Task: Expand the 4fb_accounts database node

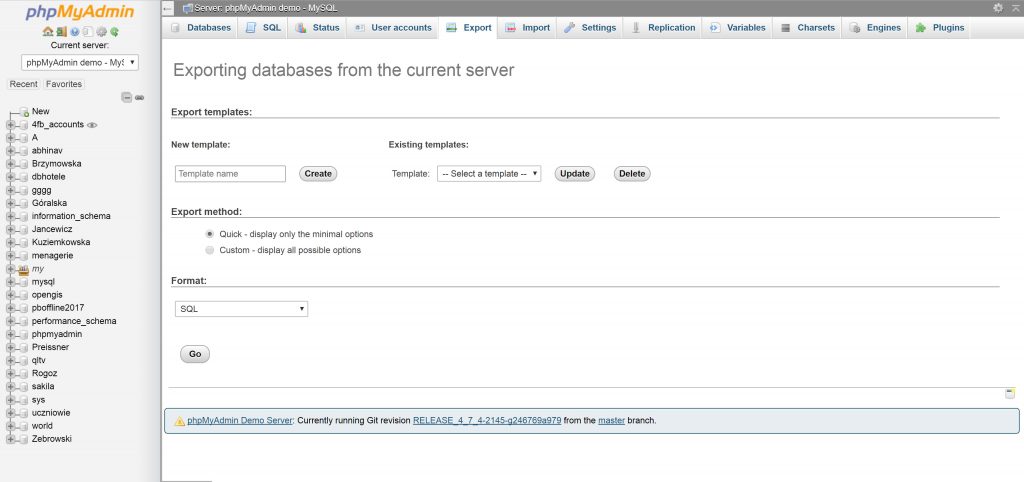Action: pos(10,125)
